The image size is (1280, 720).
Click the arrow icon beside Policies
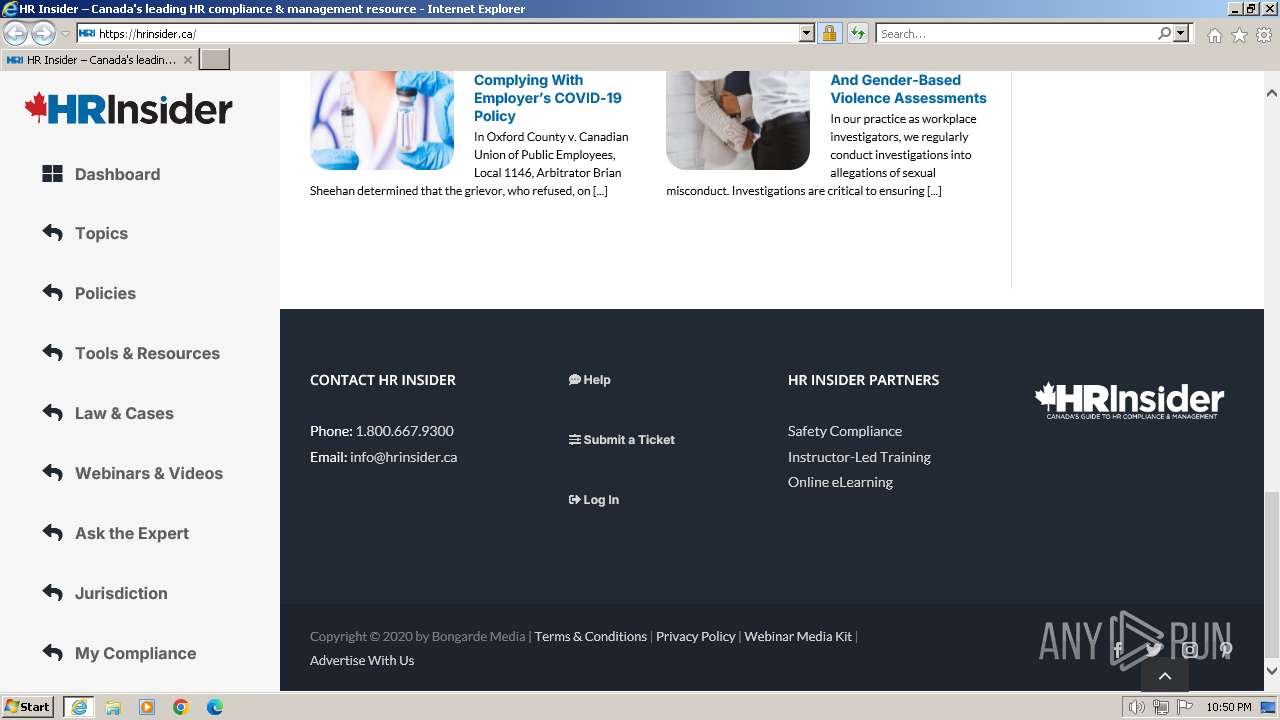52,293
